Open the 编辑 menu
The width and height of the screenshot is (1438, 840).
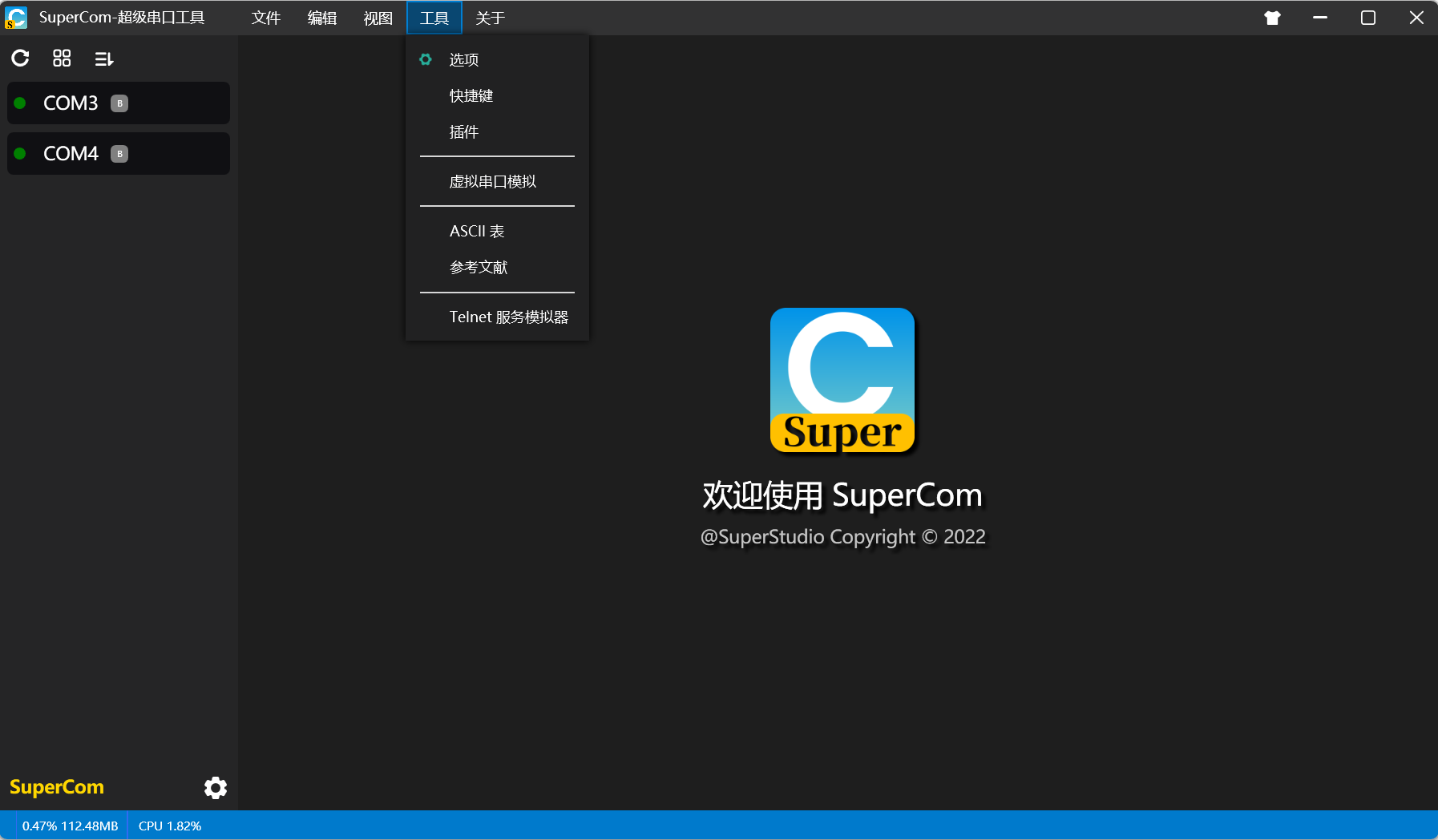tap(322, 18)
